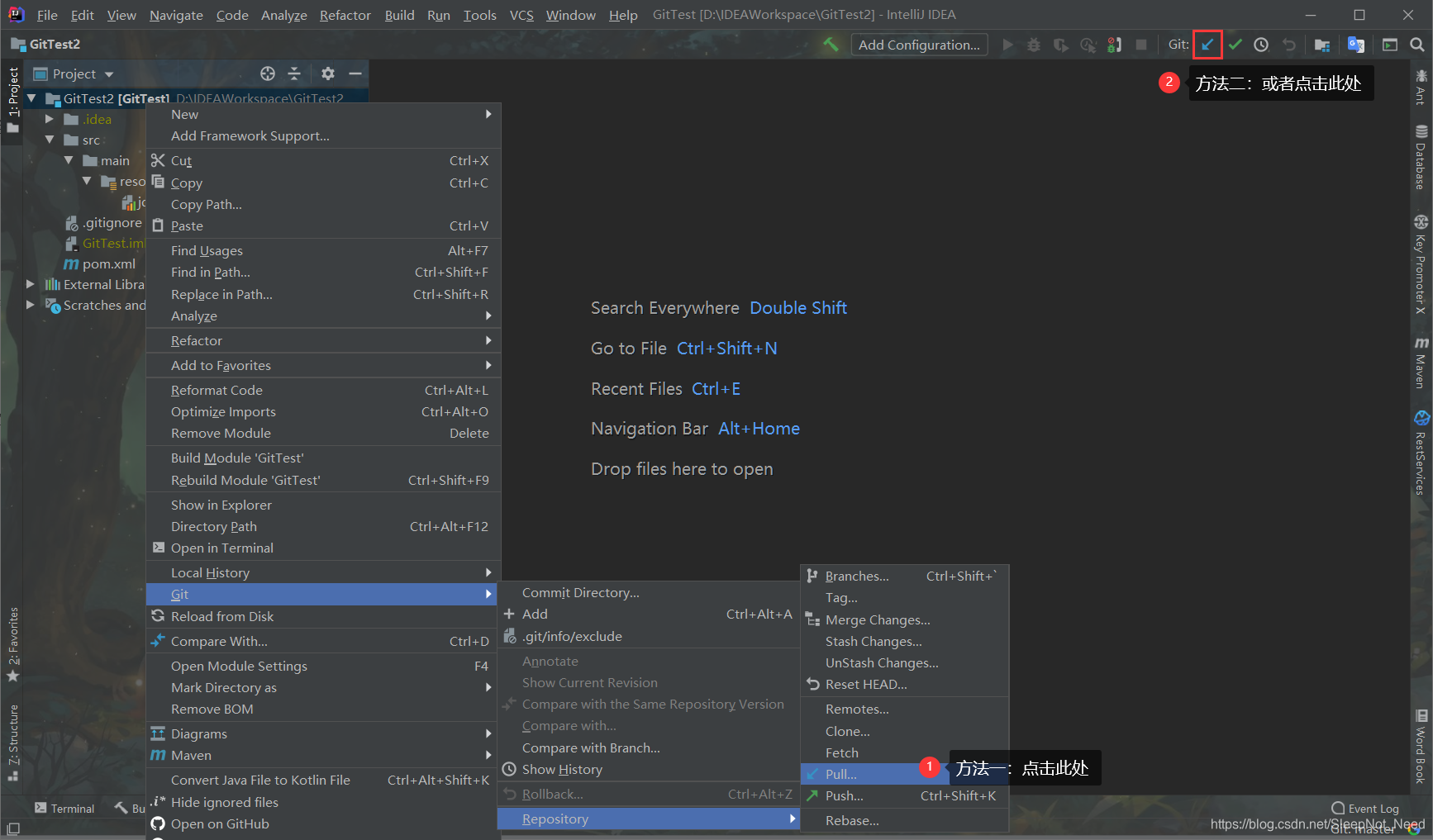Expand External Libraries tree node
Screen dimensions: 1433x840
[x=31, y=284]
